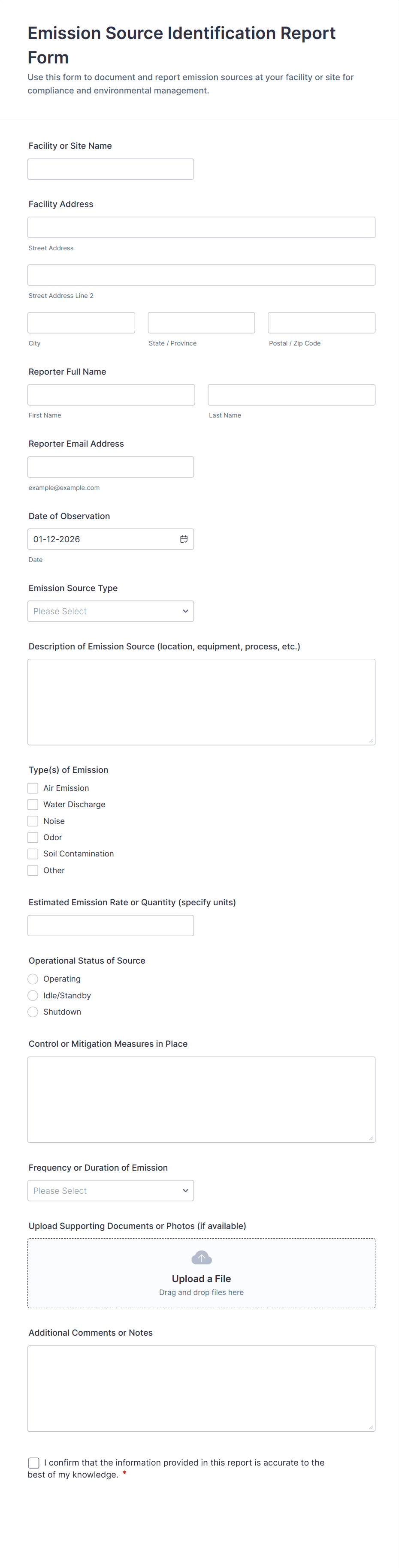Click the Estimated Emission Rate field
This screenshot has width=399, height=1568.
[110, 926]
